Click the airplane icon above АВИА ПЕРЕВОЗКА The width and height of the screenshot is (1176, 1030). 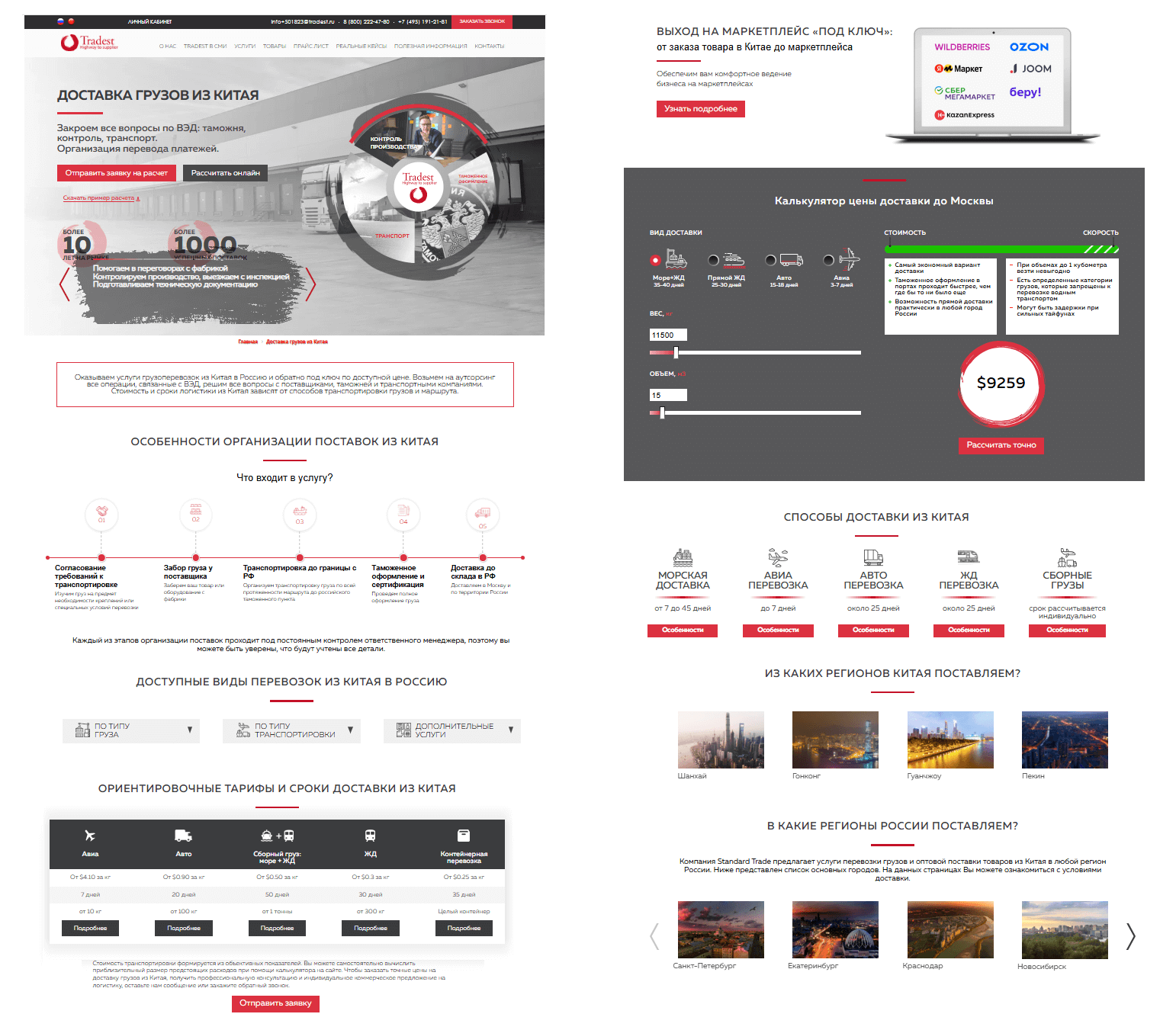click(778, 557)
